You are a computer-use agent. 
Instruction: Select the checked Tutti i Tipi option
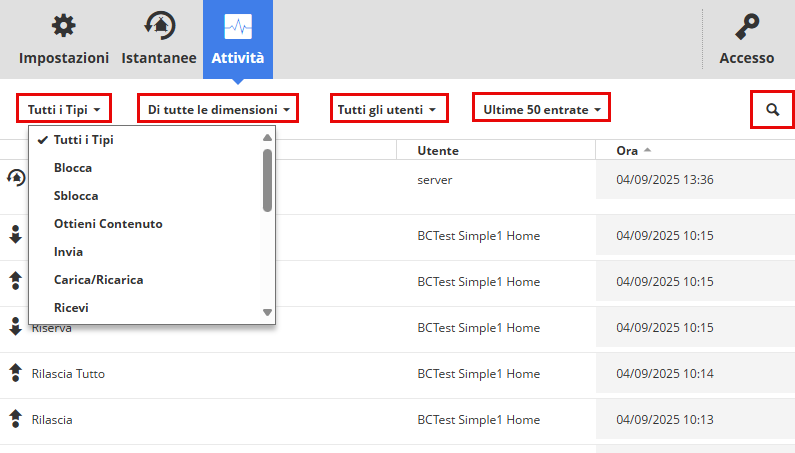pos(84,140)
